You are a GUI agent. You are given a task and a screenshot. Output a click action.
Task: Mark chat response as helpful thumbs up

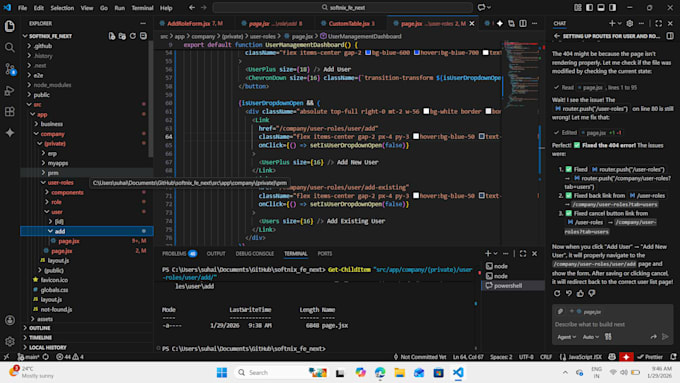click(x=580, y=294)
